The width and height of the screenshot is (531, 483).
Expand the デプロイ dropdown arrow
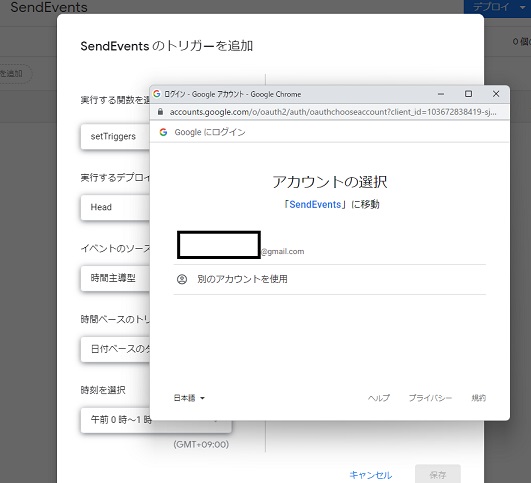coord(522,7)
